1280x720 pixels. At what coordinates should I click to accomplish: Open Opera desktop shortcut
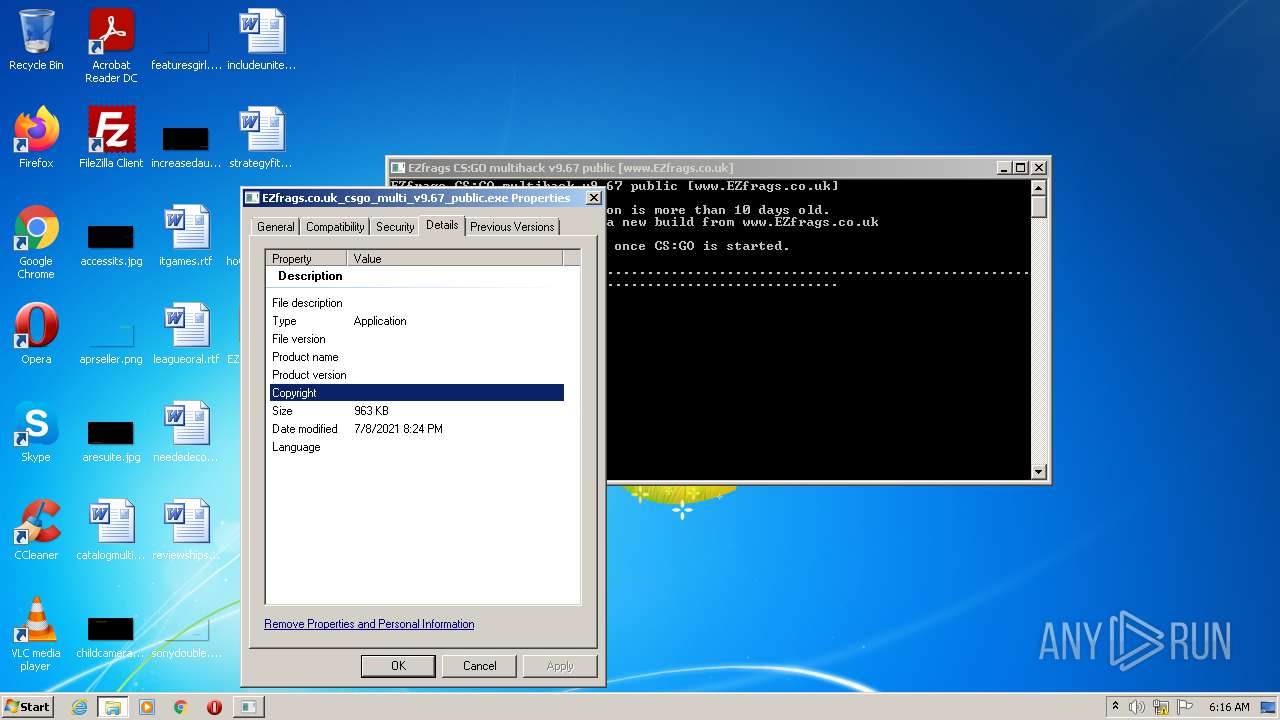36,334
